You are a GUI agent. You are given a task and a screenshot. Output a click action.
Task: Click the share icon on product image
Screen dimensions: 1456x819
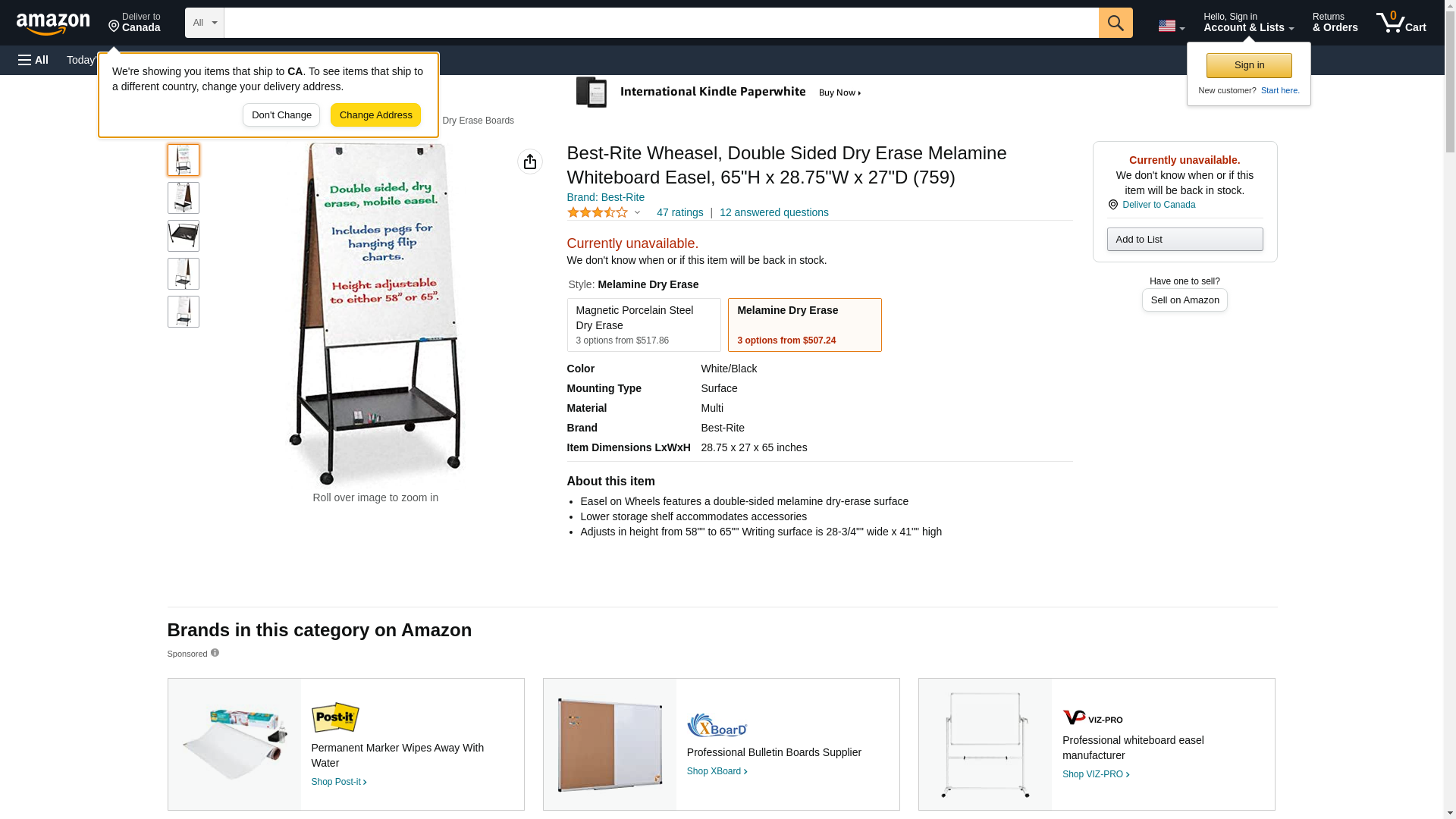coord(530,162)
